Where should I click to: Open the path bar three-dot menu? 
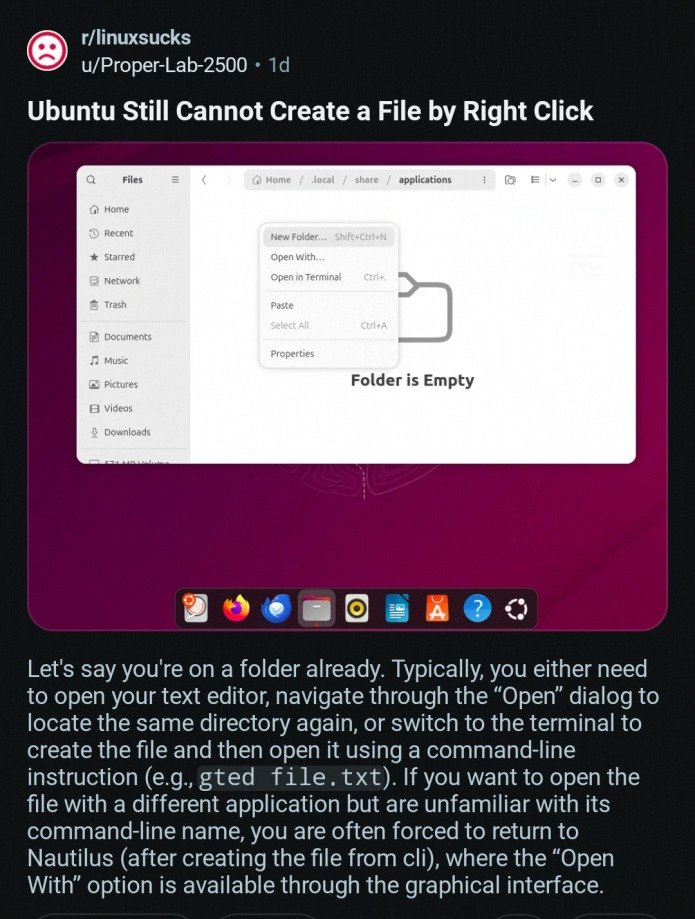coord(484,180)
